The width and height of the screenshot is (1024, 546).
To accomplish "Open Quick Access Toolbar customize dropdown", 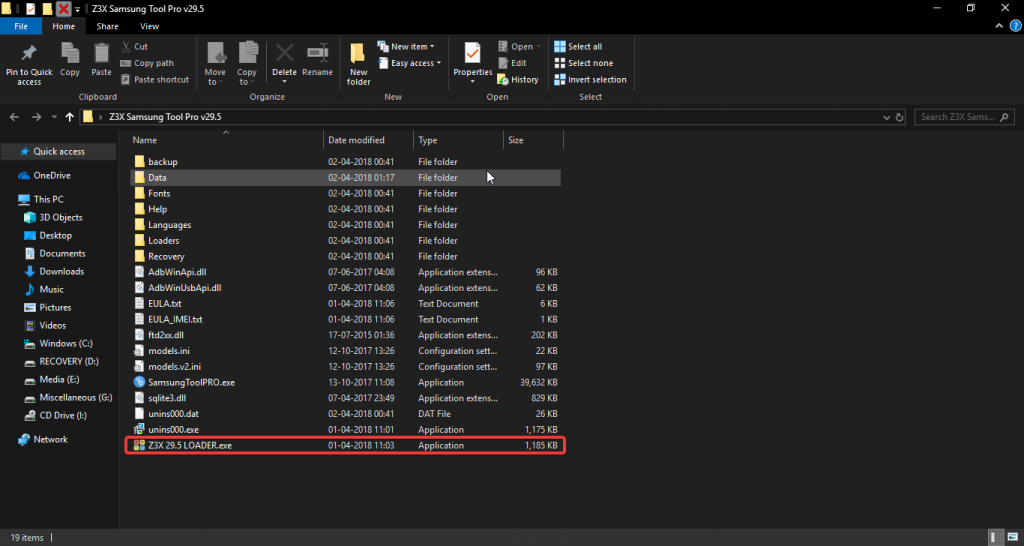I will pos(77,9).
